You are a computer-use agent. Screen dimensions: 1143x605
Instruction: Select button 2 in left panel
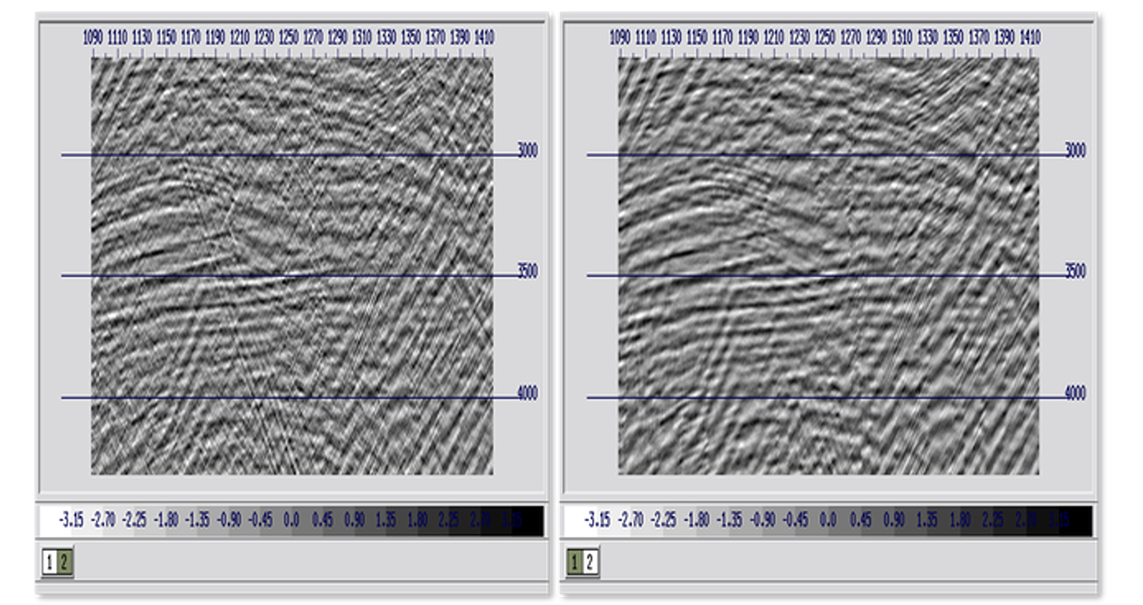point(64,563)
